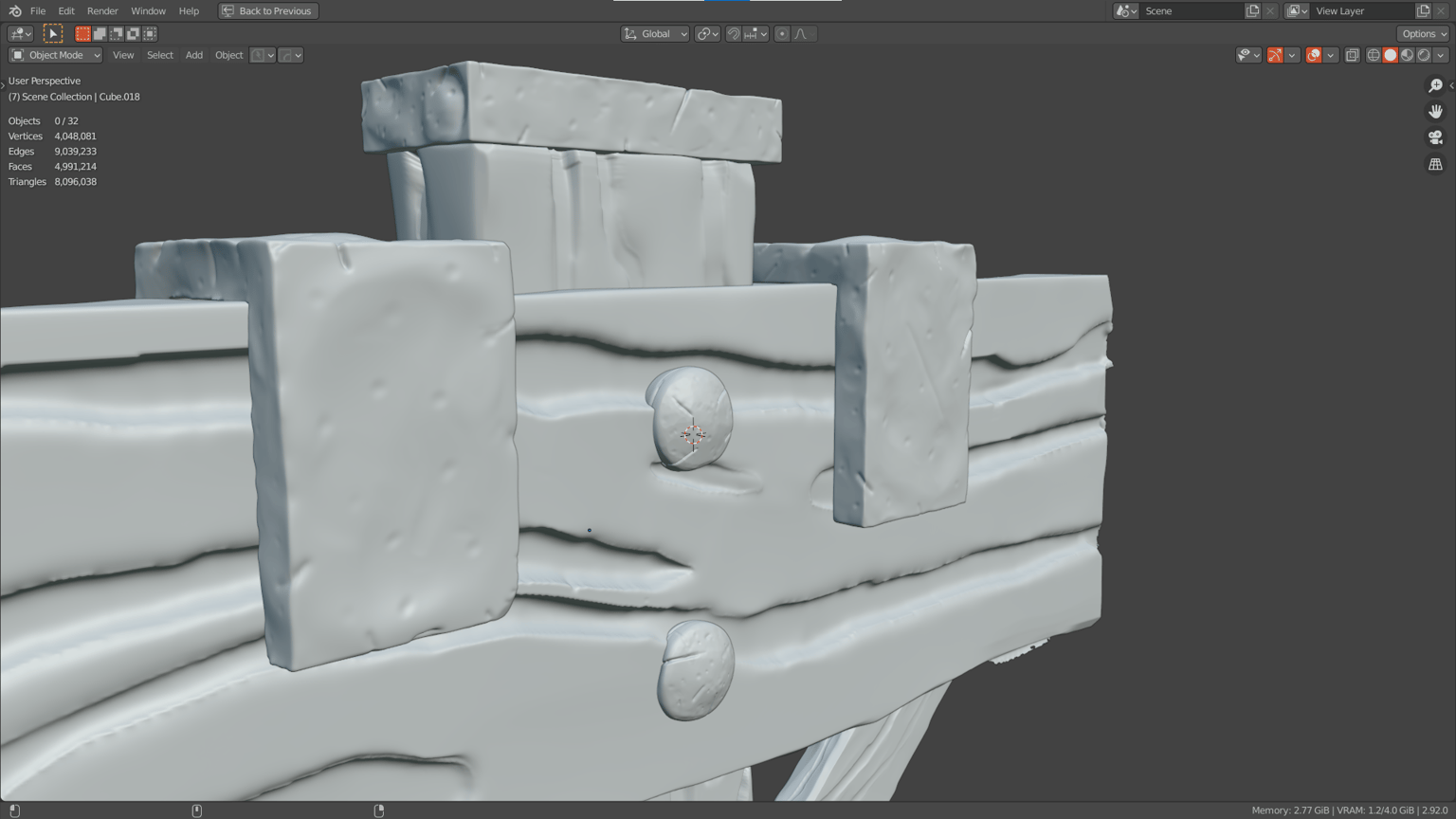Open the Help menu
Screen dimensions: 1456x819
pos(189,10)
